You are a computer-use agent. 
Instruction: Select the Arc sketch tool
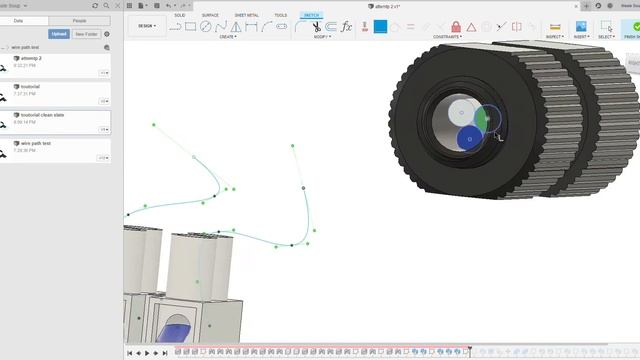click(x=267, y=27)
